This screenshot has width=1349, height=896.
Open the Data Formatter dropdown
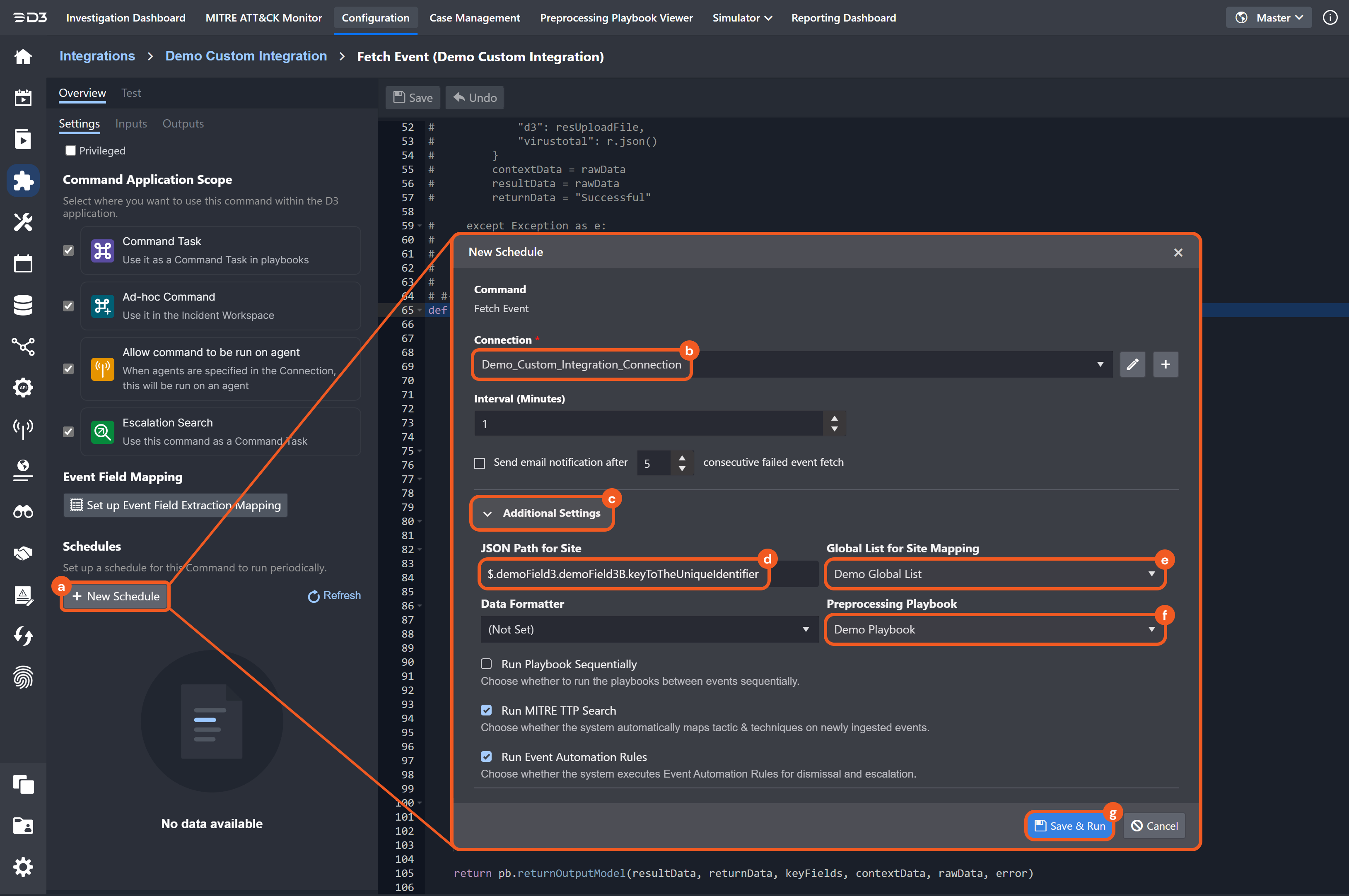[649, 629]
